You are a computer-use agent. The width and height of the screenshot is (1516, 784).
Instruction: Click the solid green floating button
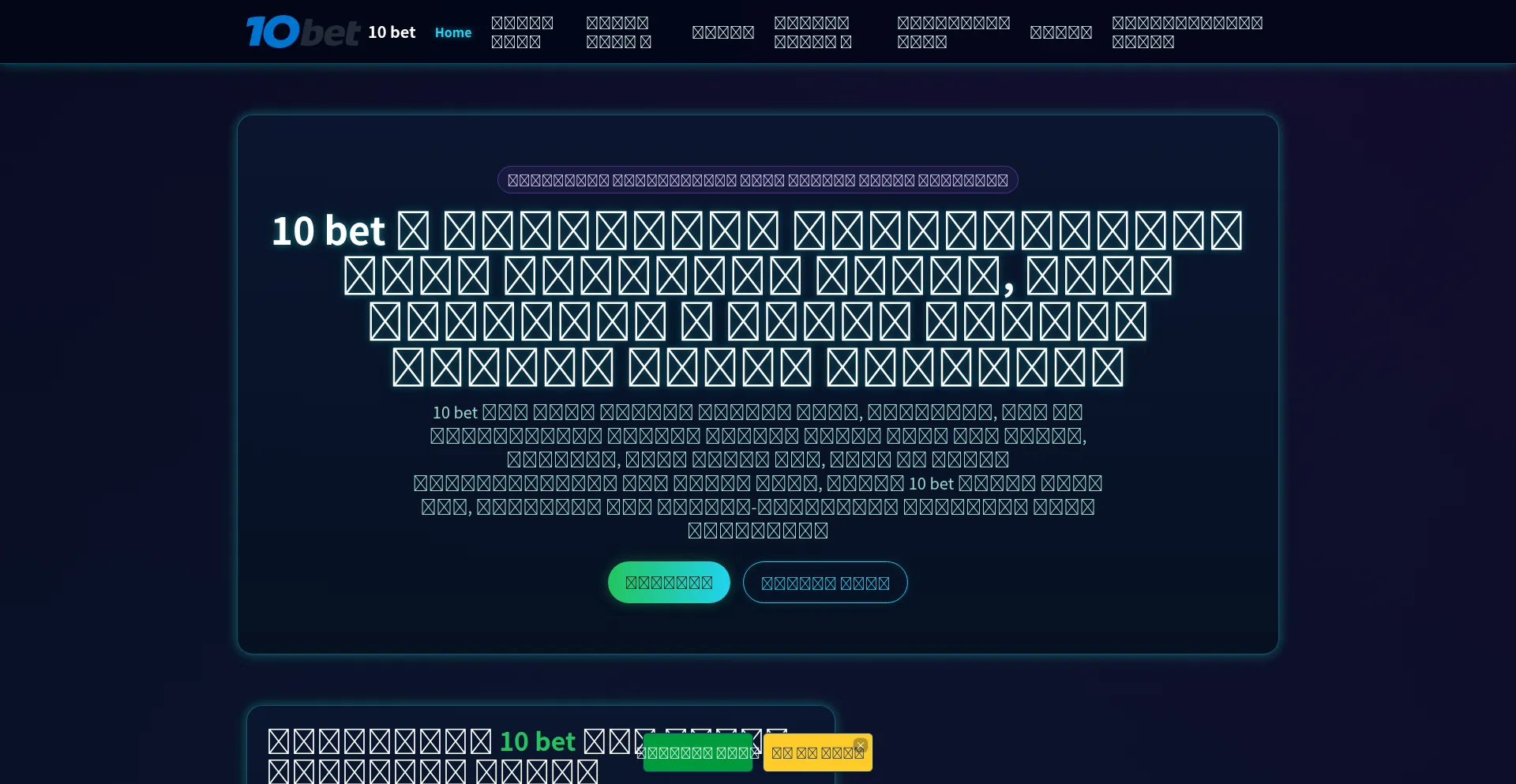click(698, 752)
